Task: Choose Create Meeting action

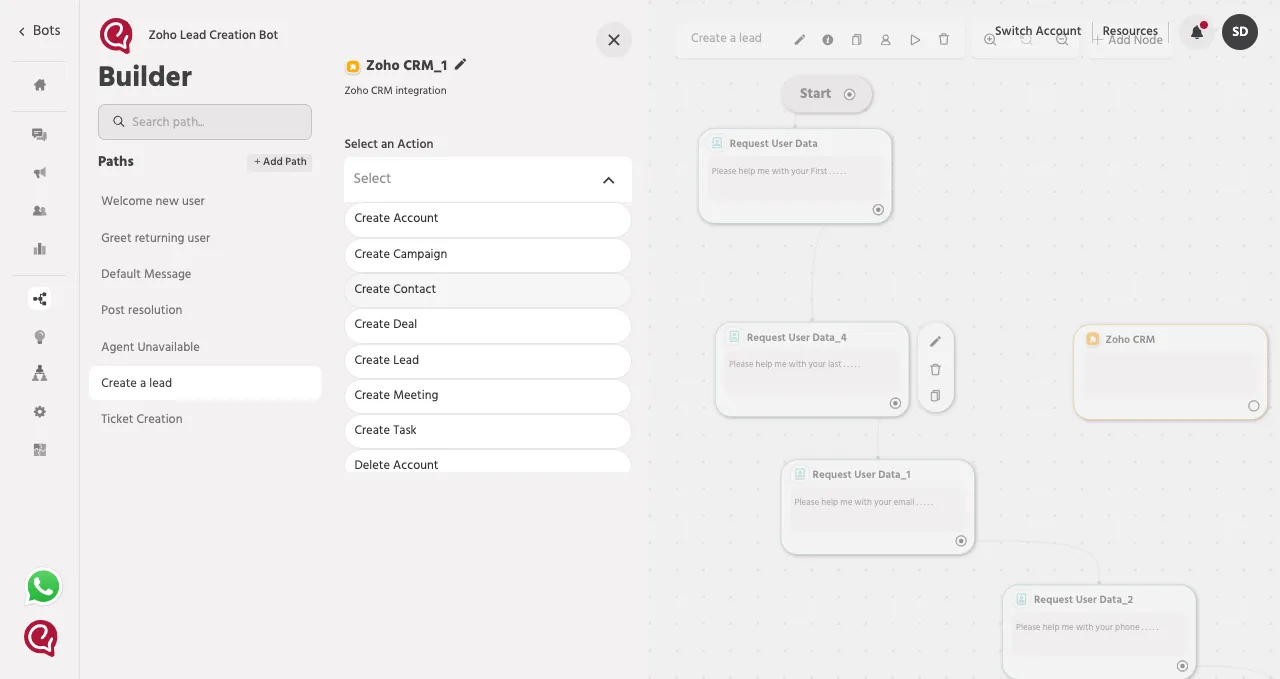Action: point(488,396)
